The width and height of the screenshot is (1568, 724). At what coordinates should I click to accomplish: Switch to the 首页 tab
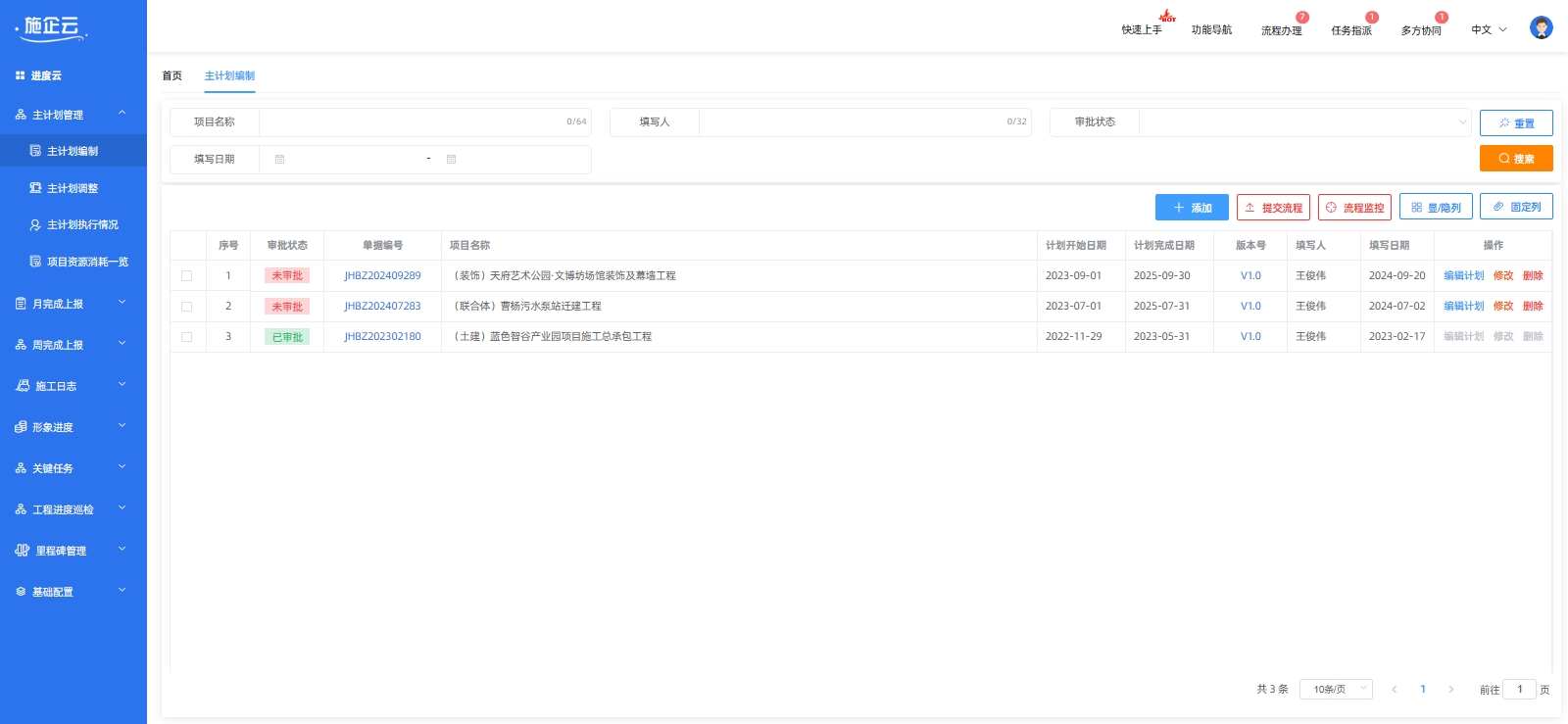click(x=172, y=76)
